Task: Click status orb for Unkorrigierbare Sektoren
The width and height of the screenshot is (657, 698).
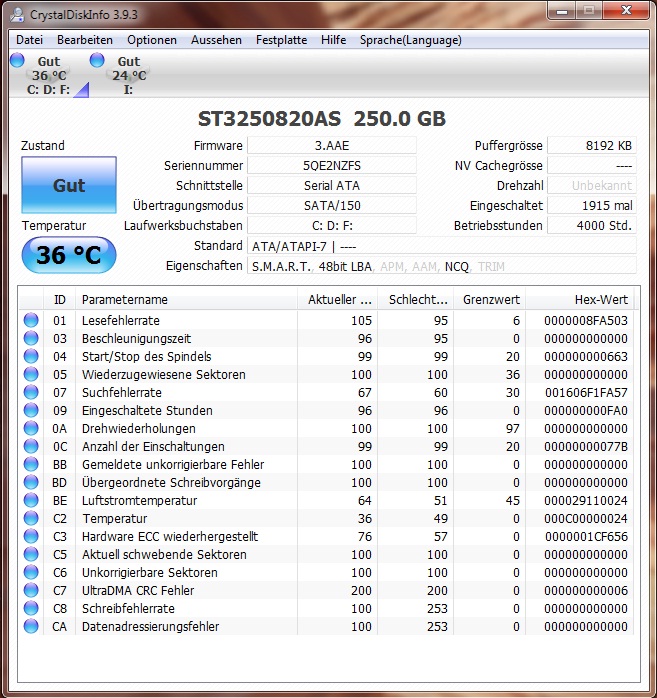Action: point(31,572)
